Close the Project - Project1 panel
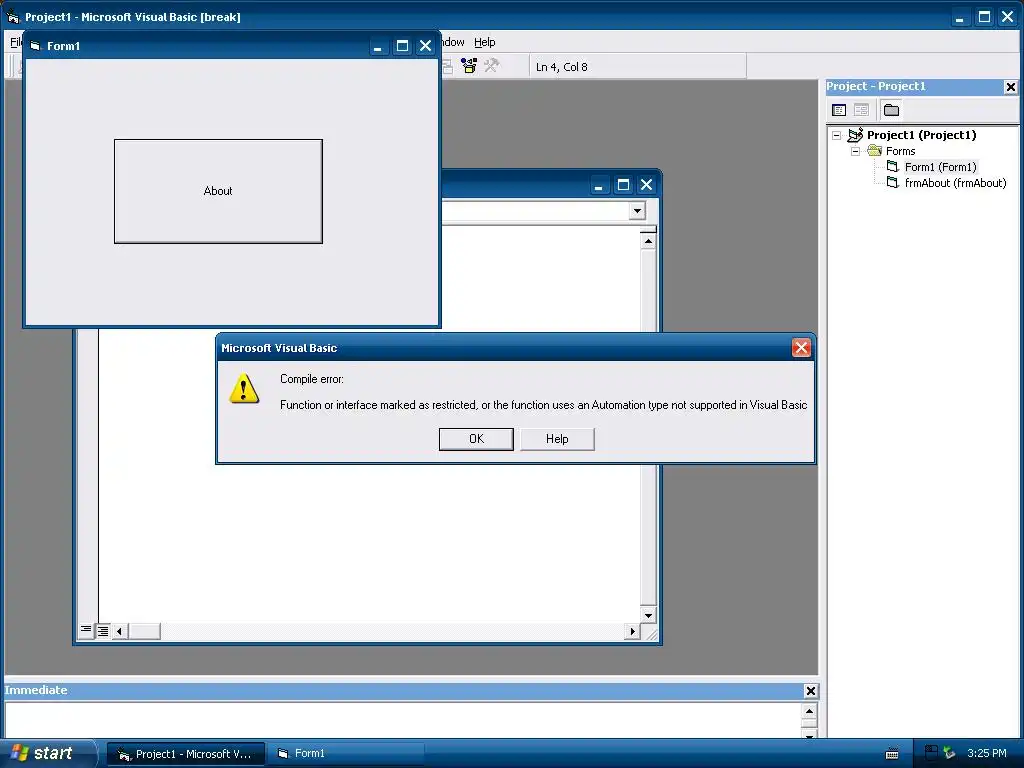This screenshot has width=1024, height=768. tap(1010, 86)
